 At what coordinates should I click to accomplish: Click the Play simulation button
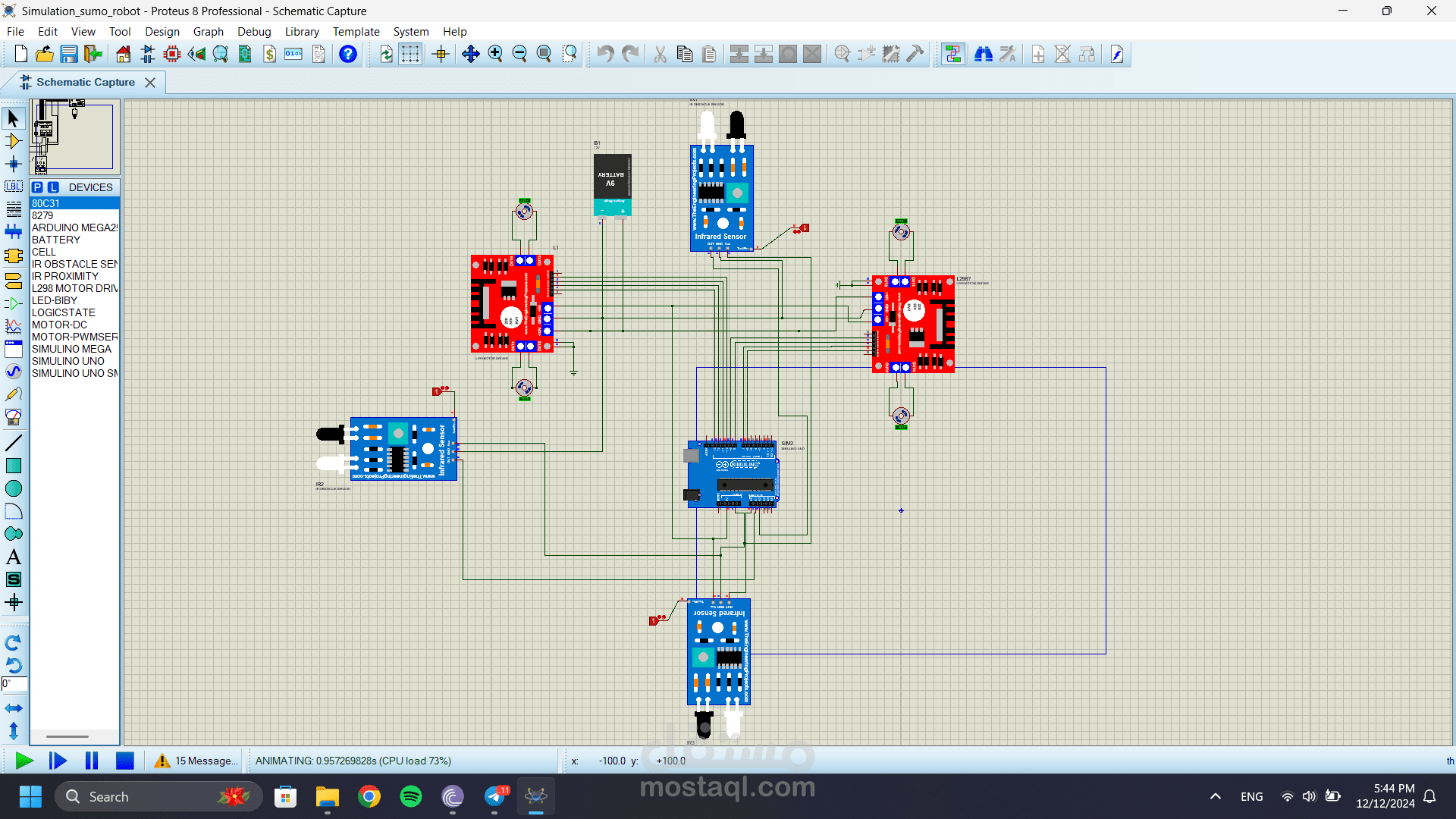pyautogui.click(x=24, y=761)
